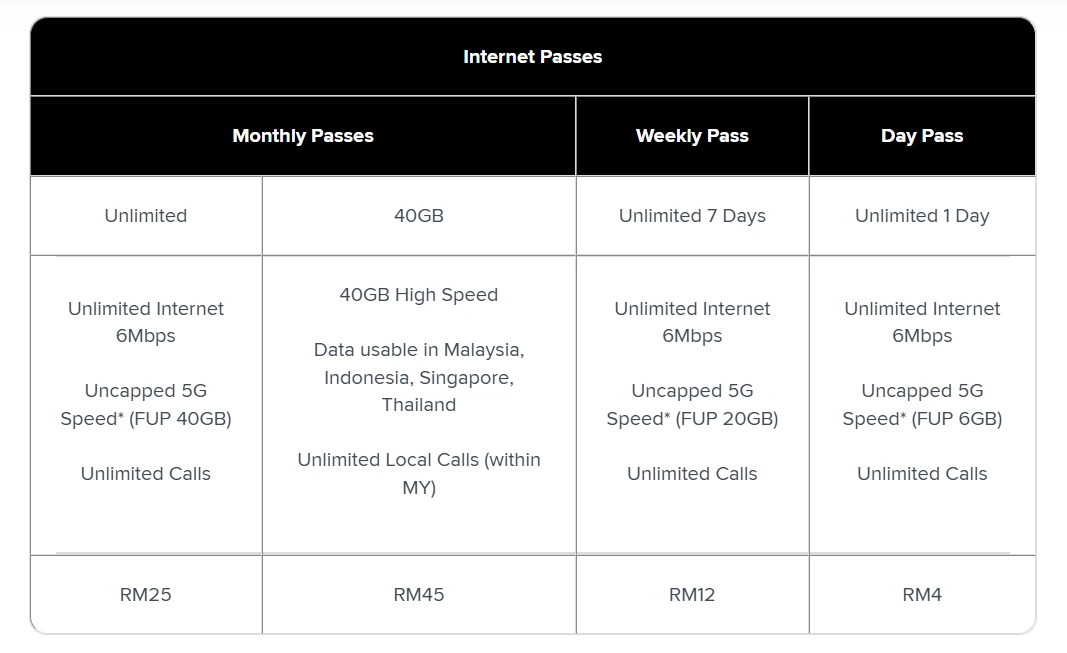
Task: Click the 40GB monthly plan name cell
Action: click(419, 216)
